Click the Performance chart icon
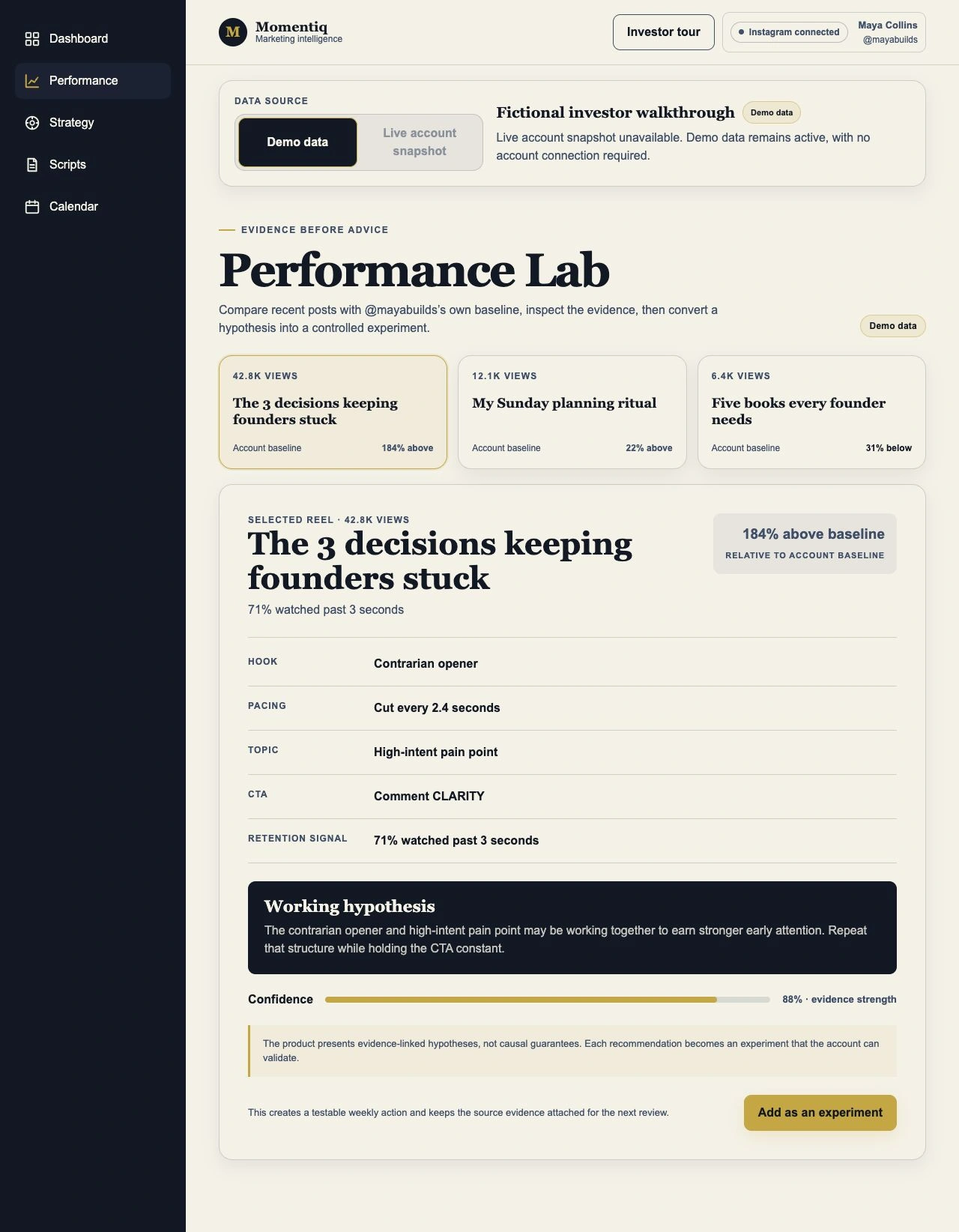The height and width of the screenshot is (1232, 959). click(32, 81)
